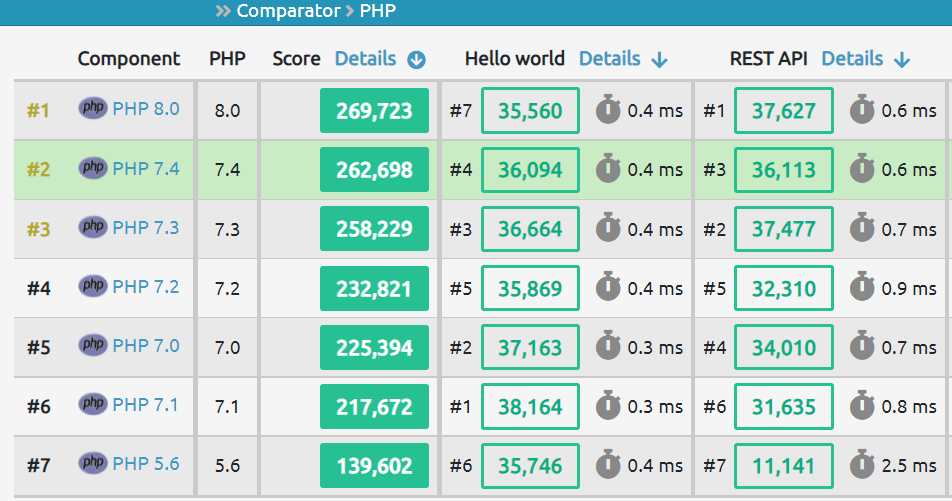
Task: Open the PHP 7.0 component link
Action: point(146,346)
